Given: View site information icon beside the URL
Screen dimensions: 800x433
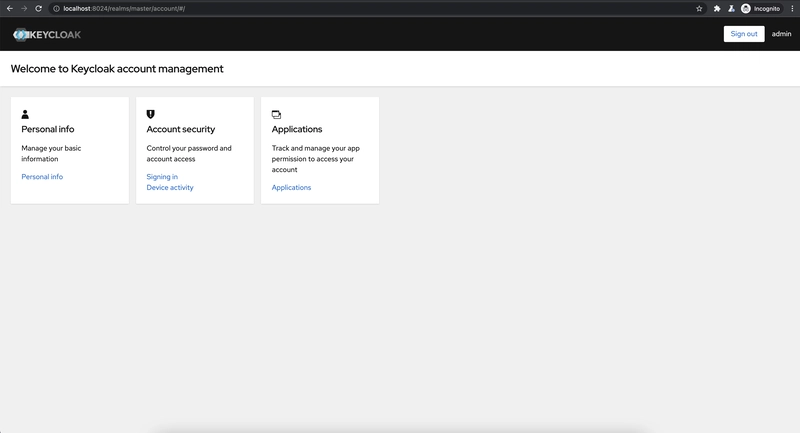Looking at the screenshot, I should (57, 8).
